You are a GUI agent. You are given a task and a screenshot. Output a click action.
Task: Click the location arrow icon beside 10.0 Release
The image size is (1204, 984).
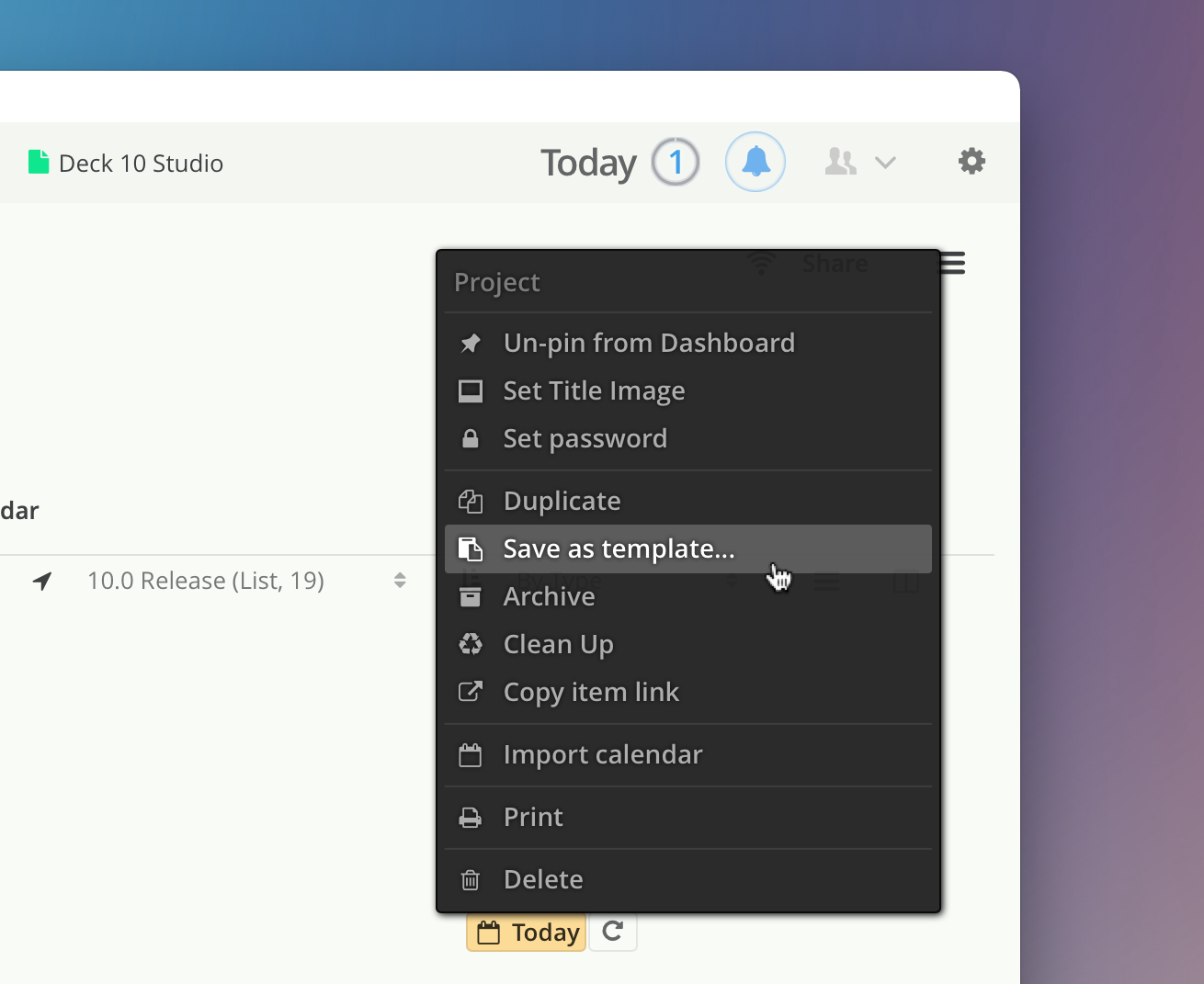42,581
